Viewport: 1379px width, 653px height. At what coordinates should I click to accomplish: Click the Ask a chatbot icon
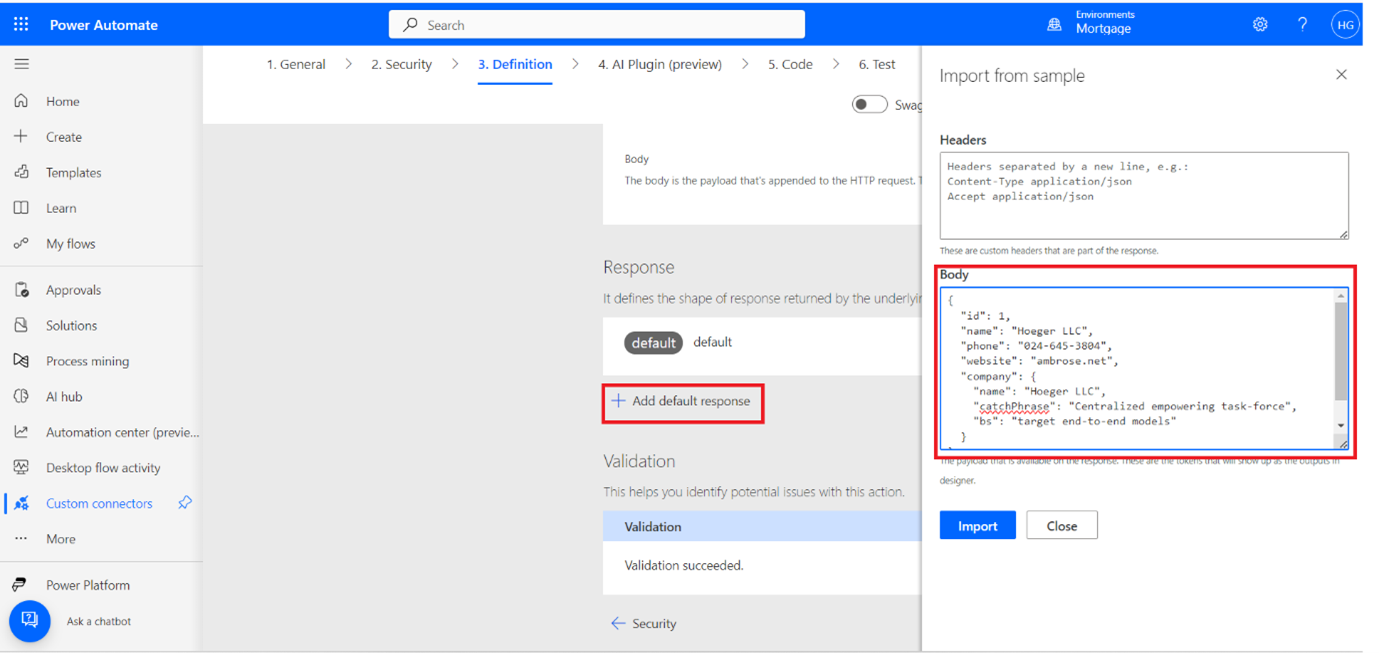pos(30,621)
